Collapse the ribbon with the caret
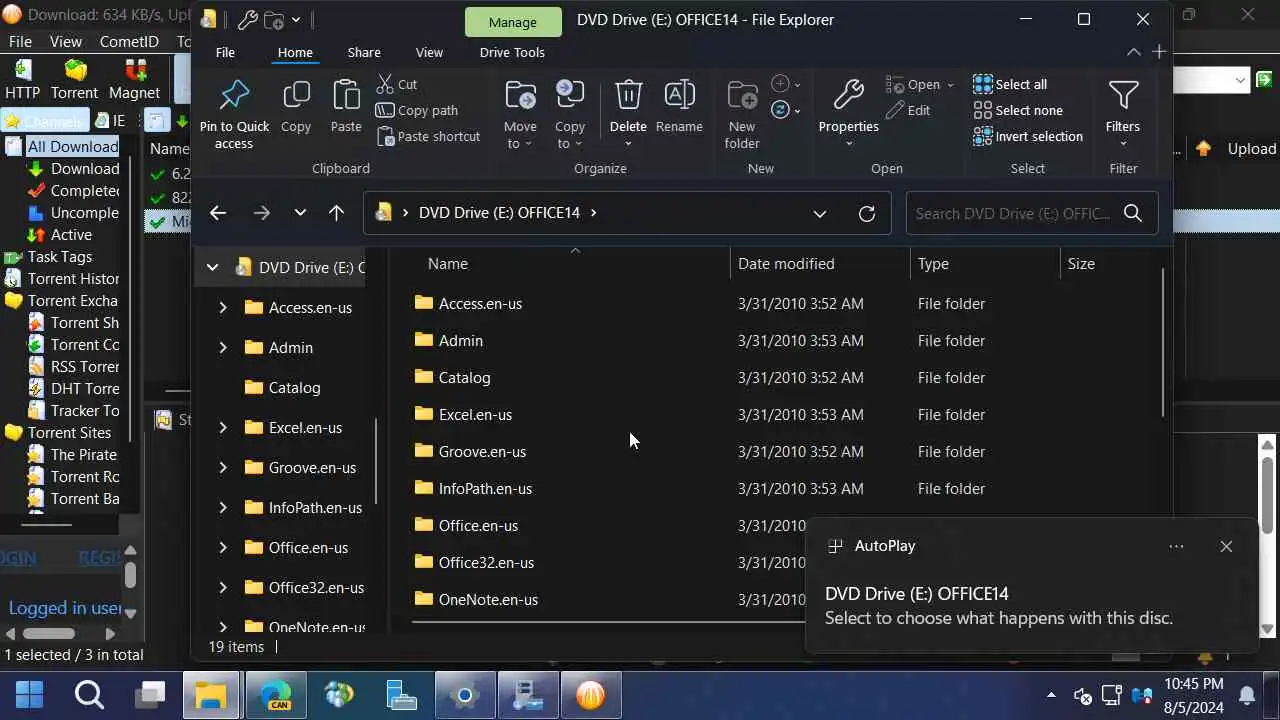Screen dimensions: 1280x720 pos(1133,52)
